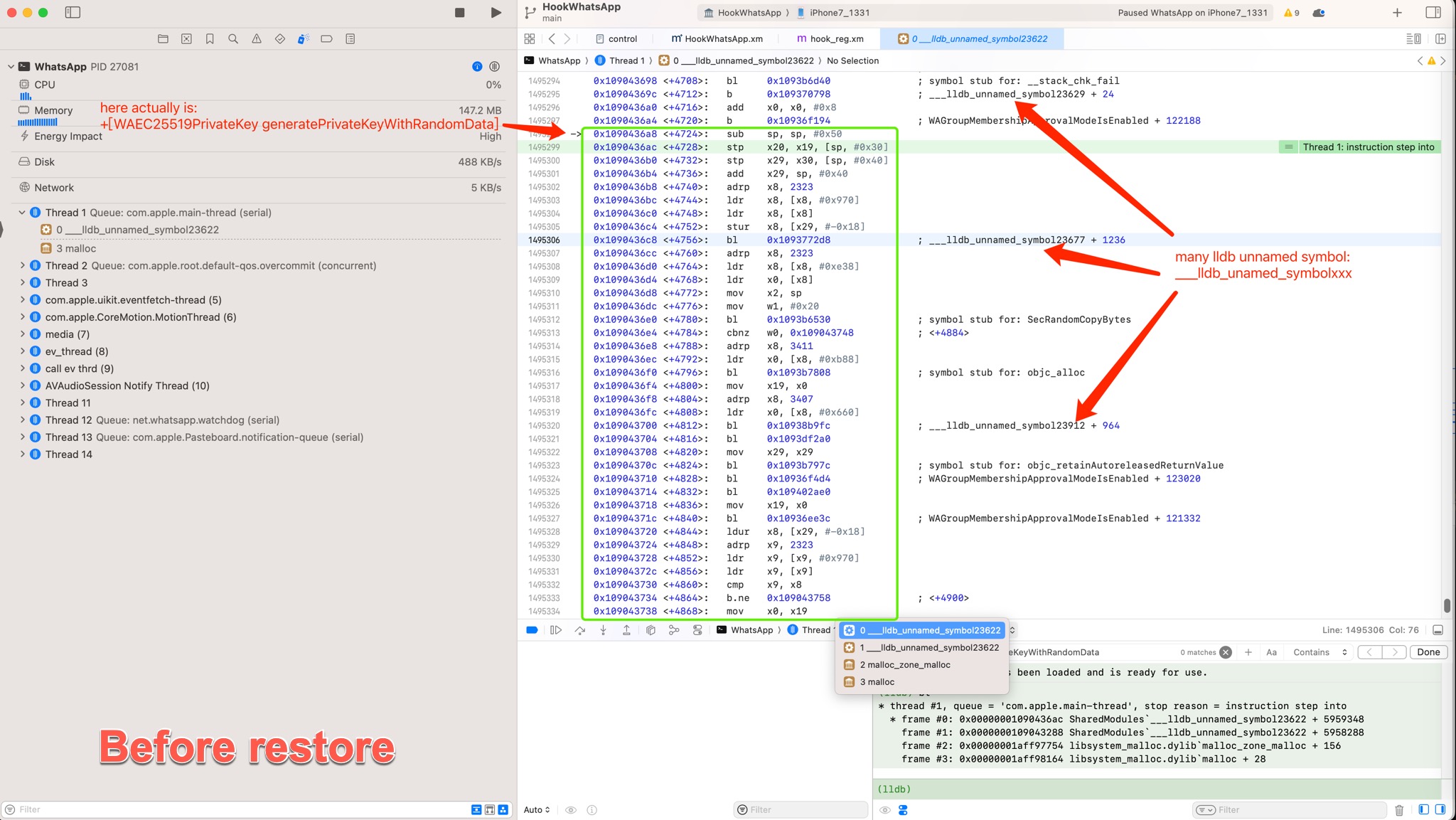The image size is (1456, 820).
Task: Click the Step into debug button
Action: (603, 630)
